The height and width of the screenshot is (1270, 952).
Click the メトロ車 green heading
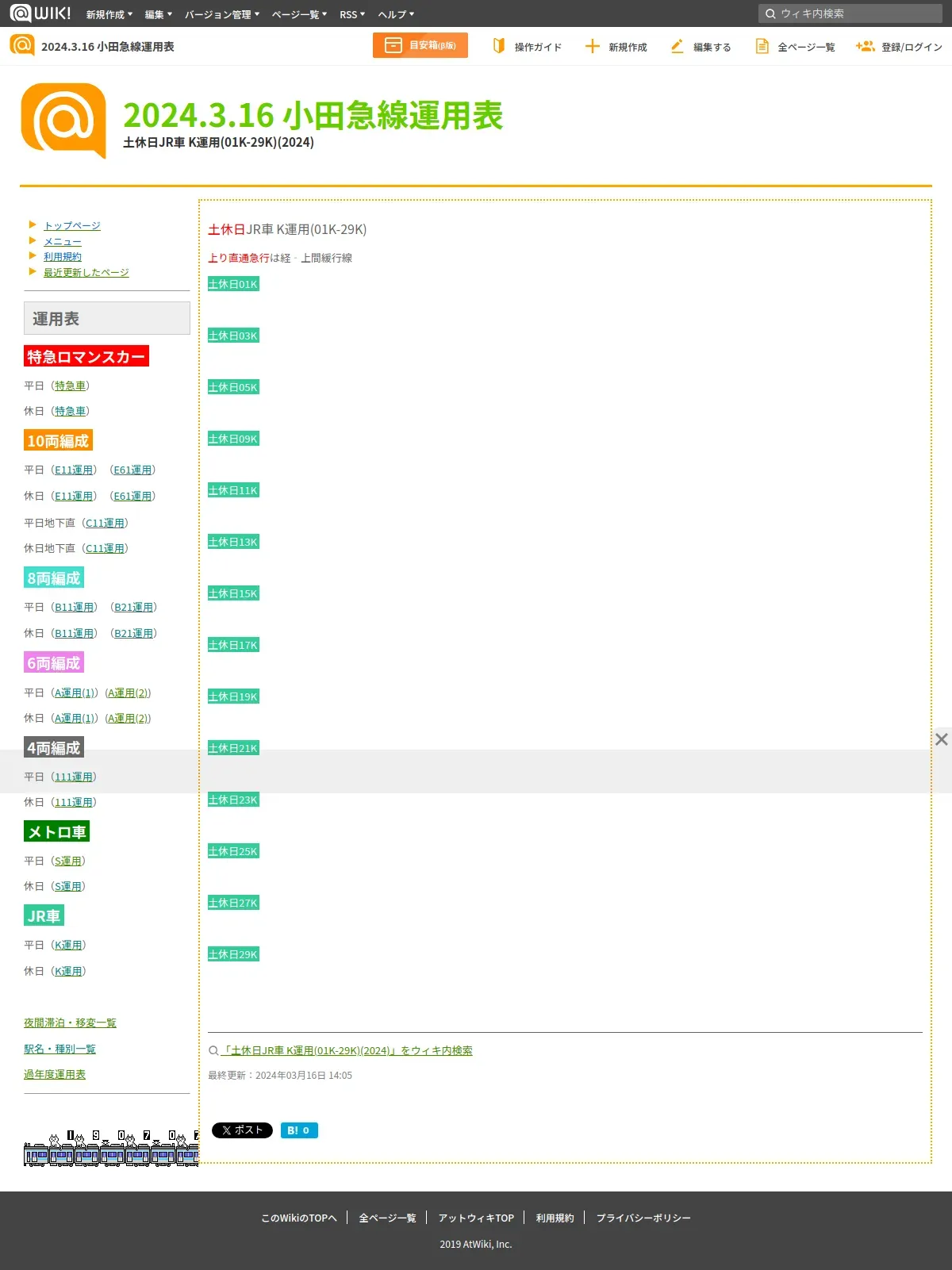click(x=56, y=831)
